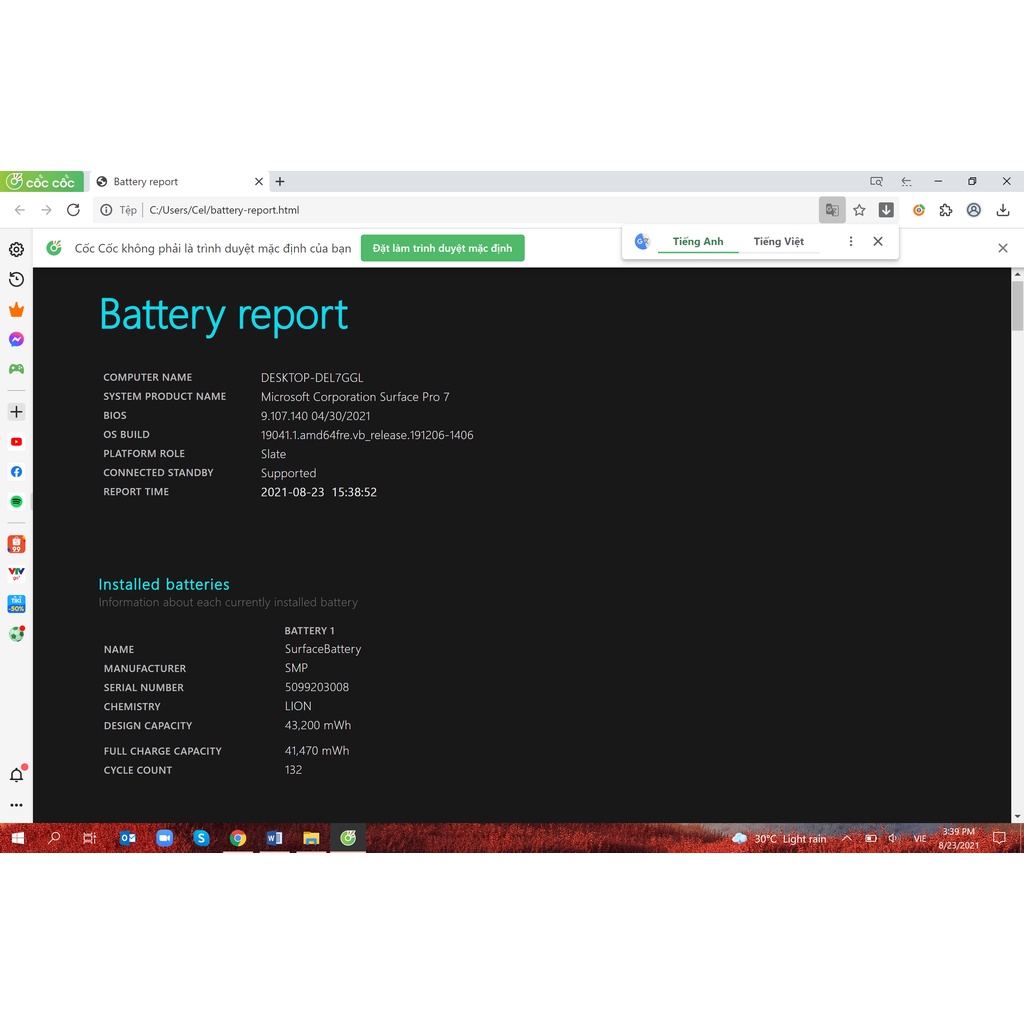Open the taskbar clock and date
This screenshot has width=1024, height=1024.
tap(958, 838)
